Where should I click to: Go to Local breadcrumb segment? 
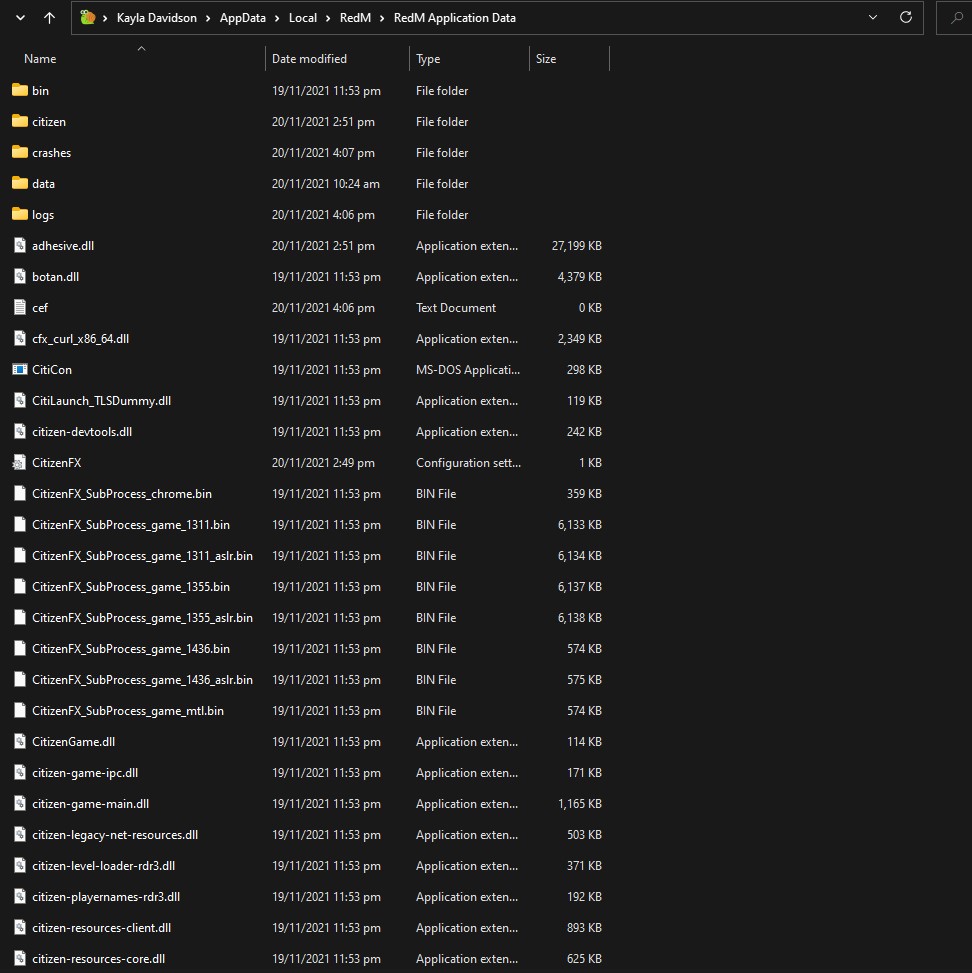(x=303, y=18)
